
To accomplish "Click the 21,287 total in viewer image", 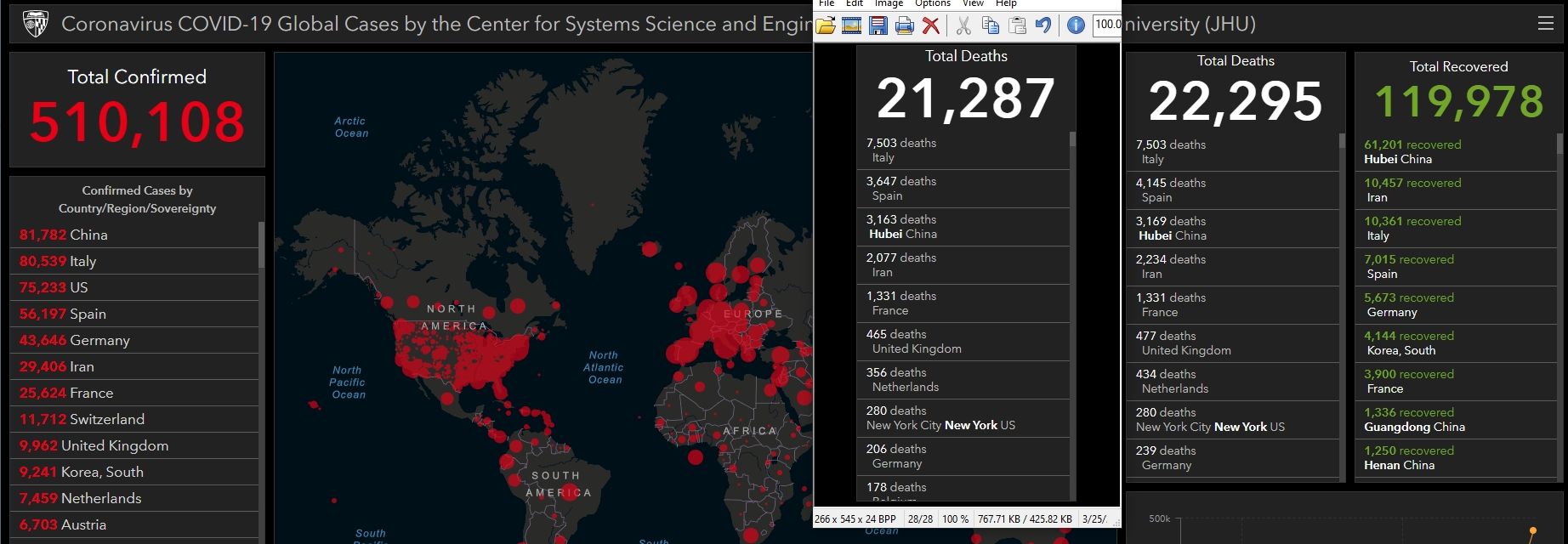I will click(965, 98).
